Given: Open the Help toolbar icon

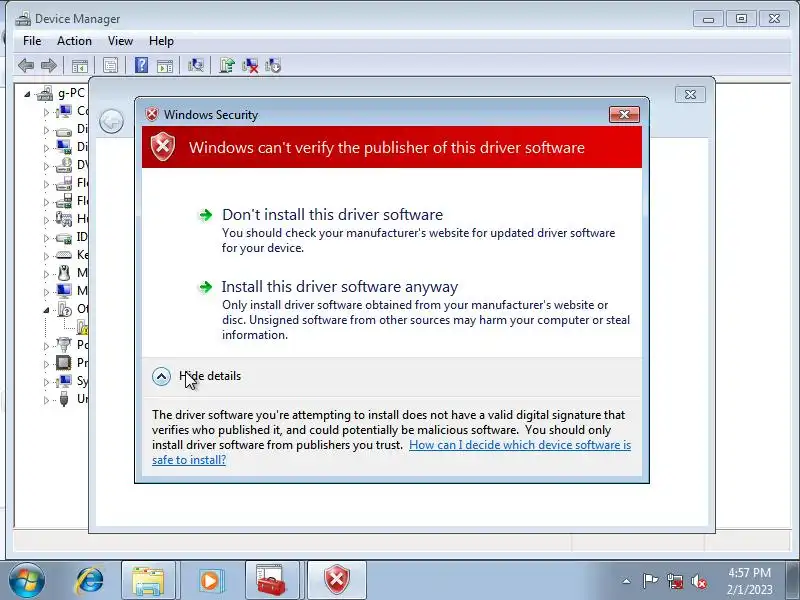Looking at the screenshot, I should tap(141, 65).
